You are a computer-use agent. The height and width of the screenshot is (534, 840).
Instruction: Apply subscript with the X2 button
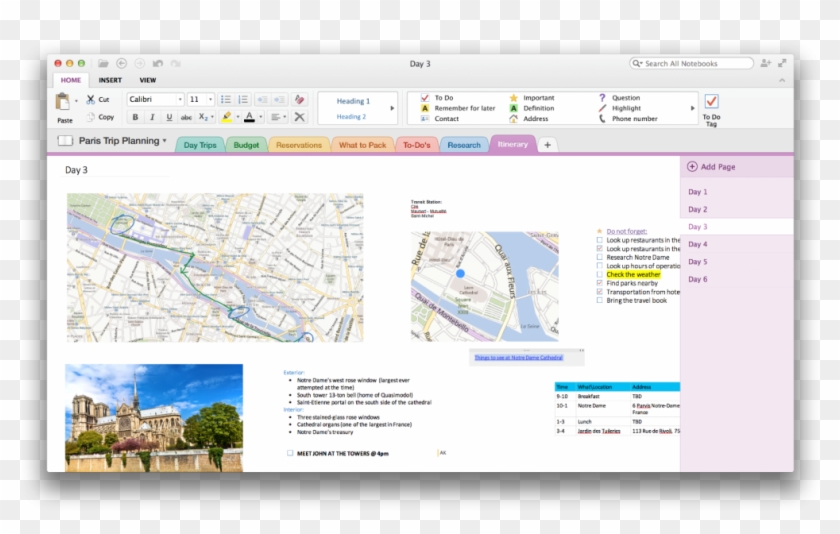coord(203,117)
